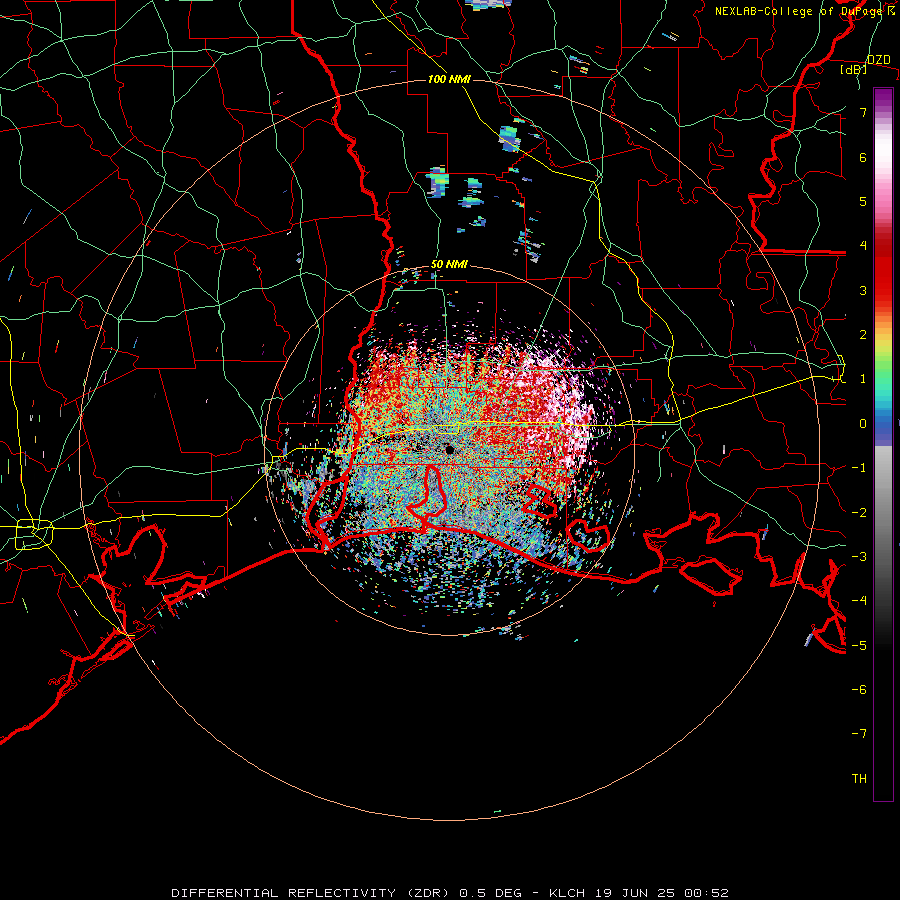The image size is (900, 900).
Task: Click the 7 value on the color scale
Action: click(863, 112)
